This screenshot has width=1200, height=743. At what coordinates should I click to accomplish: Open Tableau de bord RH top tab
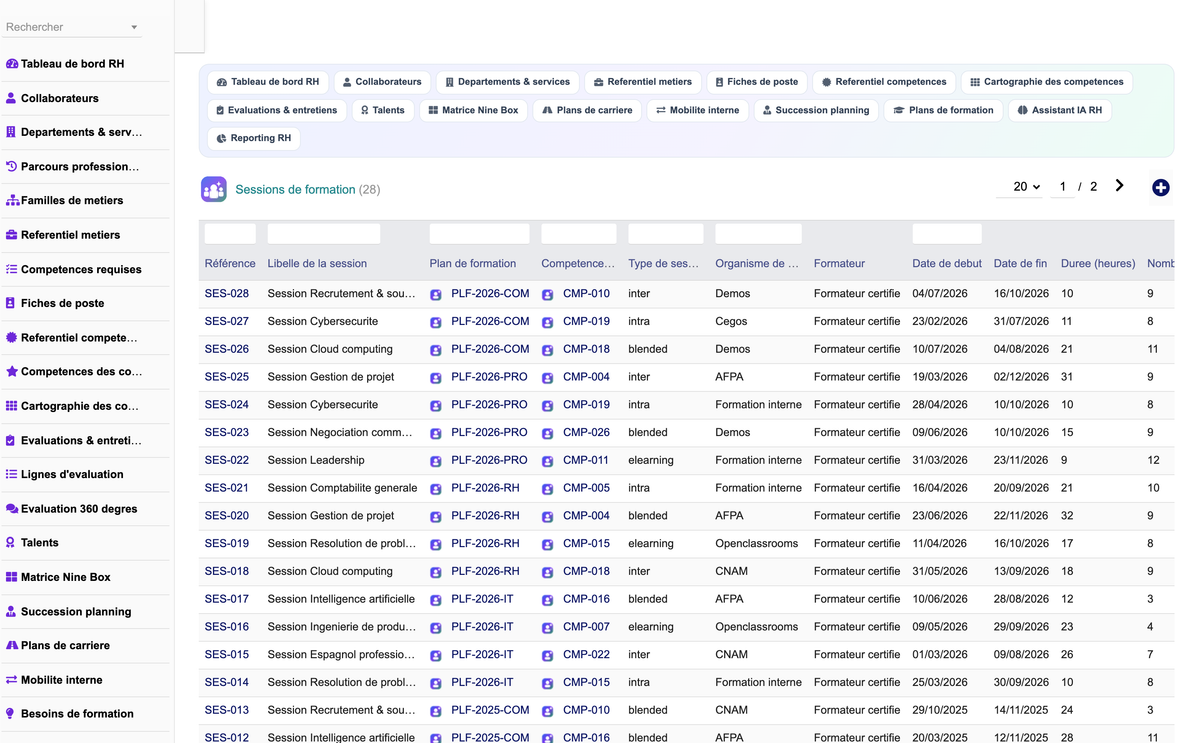268,82
